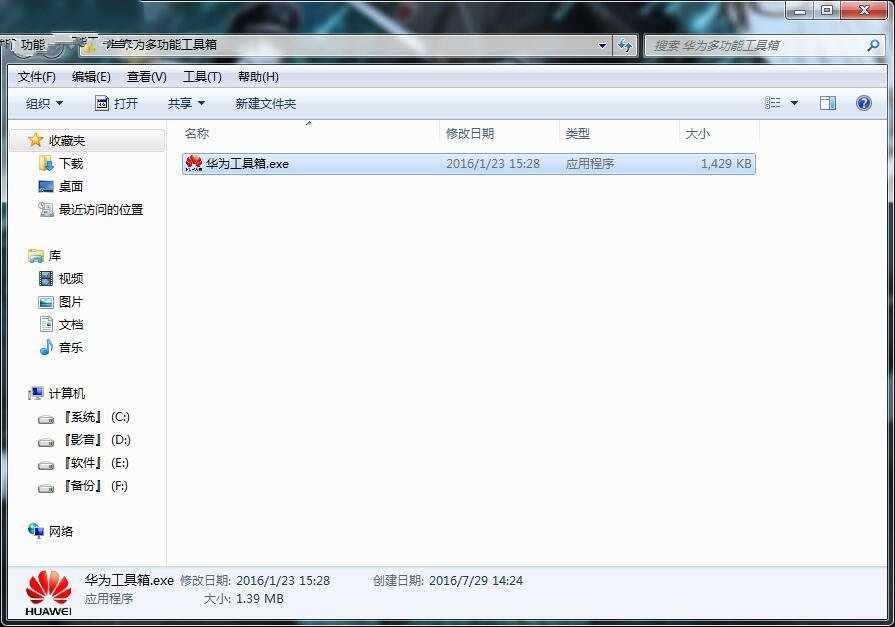The width and height of the screenshot is (895, 627).
Task: Open the view options dropdown arrow
Action: 794,103
